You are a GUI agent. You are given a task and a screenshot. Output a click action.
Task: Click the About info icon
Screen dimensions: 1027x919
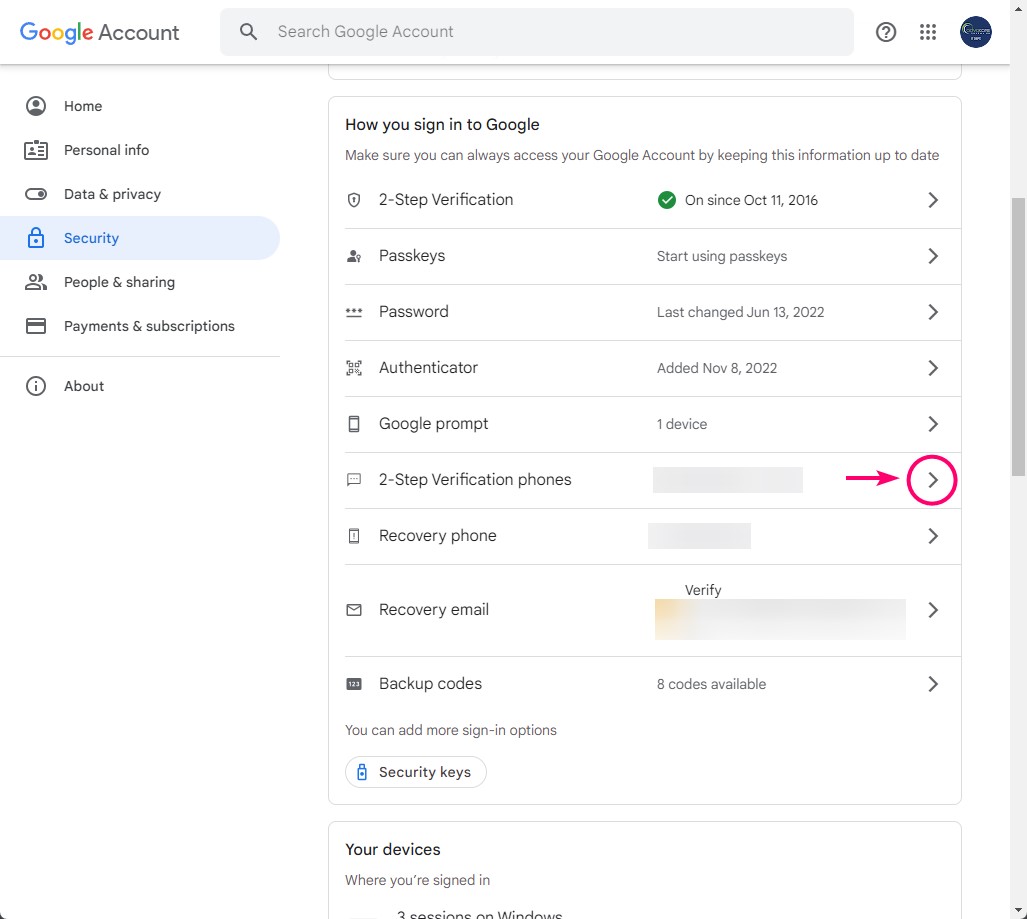pos(36,386)
